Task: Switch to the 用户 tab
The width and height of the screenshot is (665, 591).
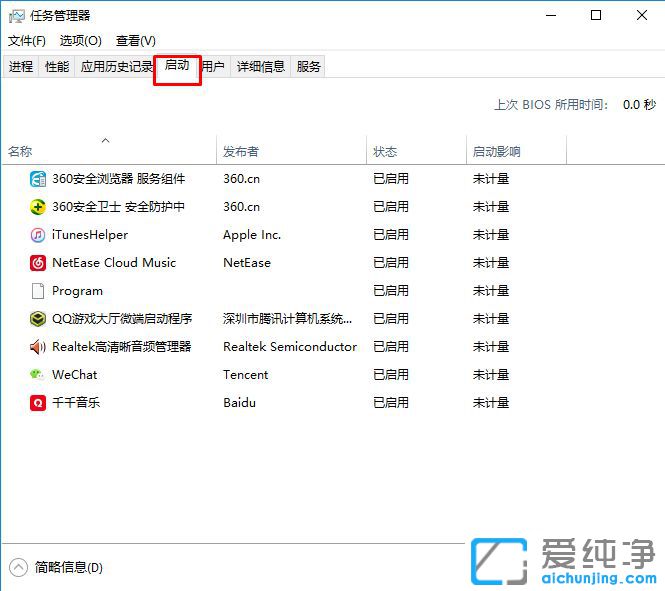Action: pyautogui.click(x=215, y=67)
